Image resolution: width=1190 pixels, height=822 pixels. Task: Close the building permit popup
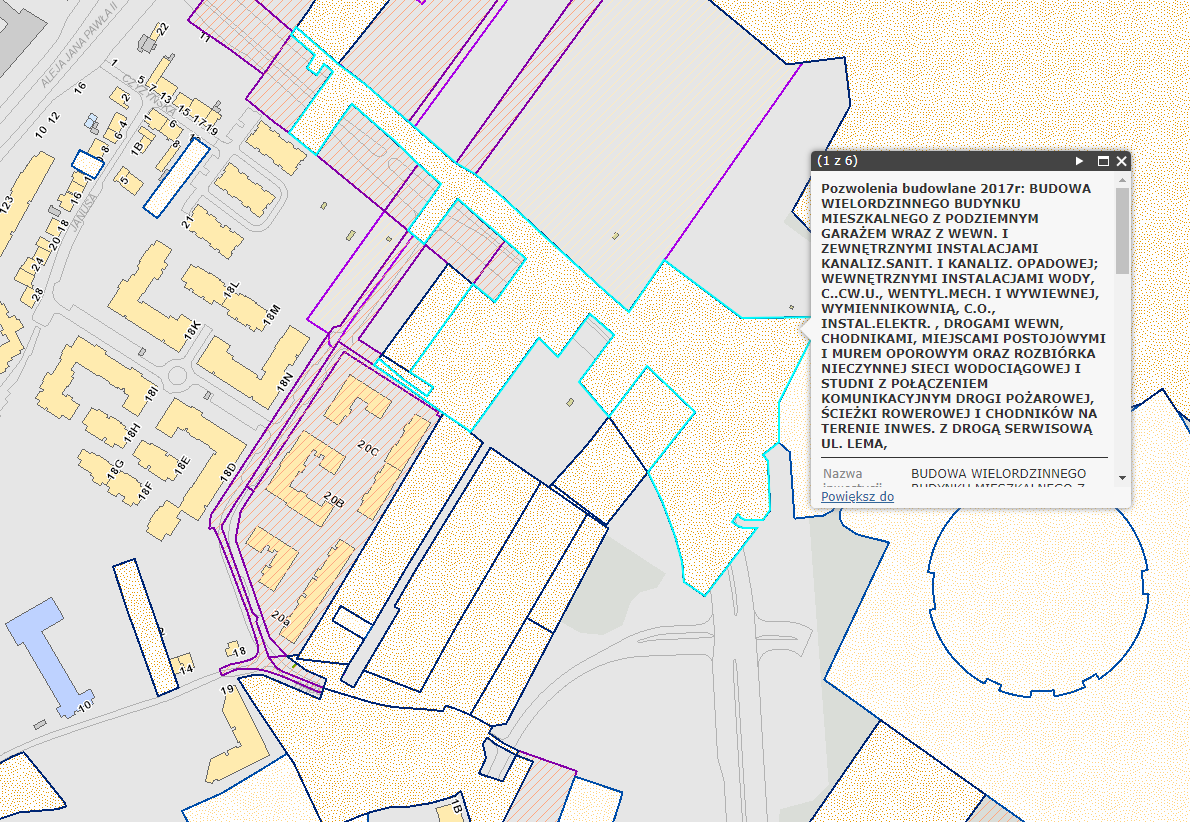[x=1121, y=161]
